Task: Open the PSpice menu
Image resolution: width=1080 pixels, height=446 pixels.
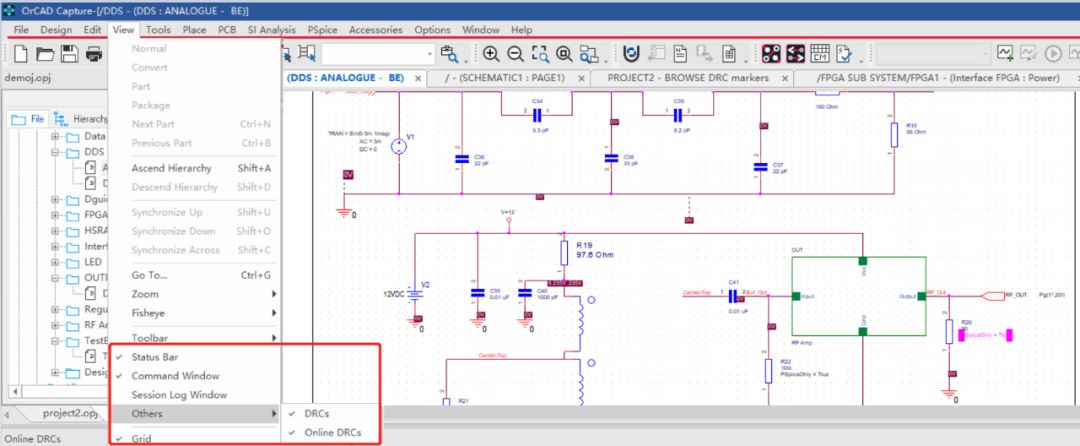Action: (322, 30)
